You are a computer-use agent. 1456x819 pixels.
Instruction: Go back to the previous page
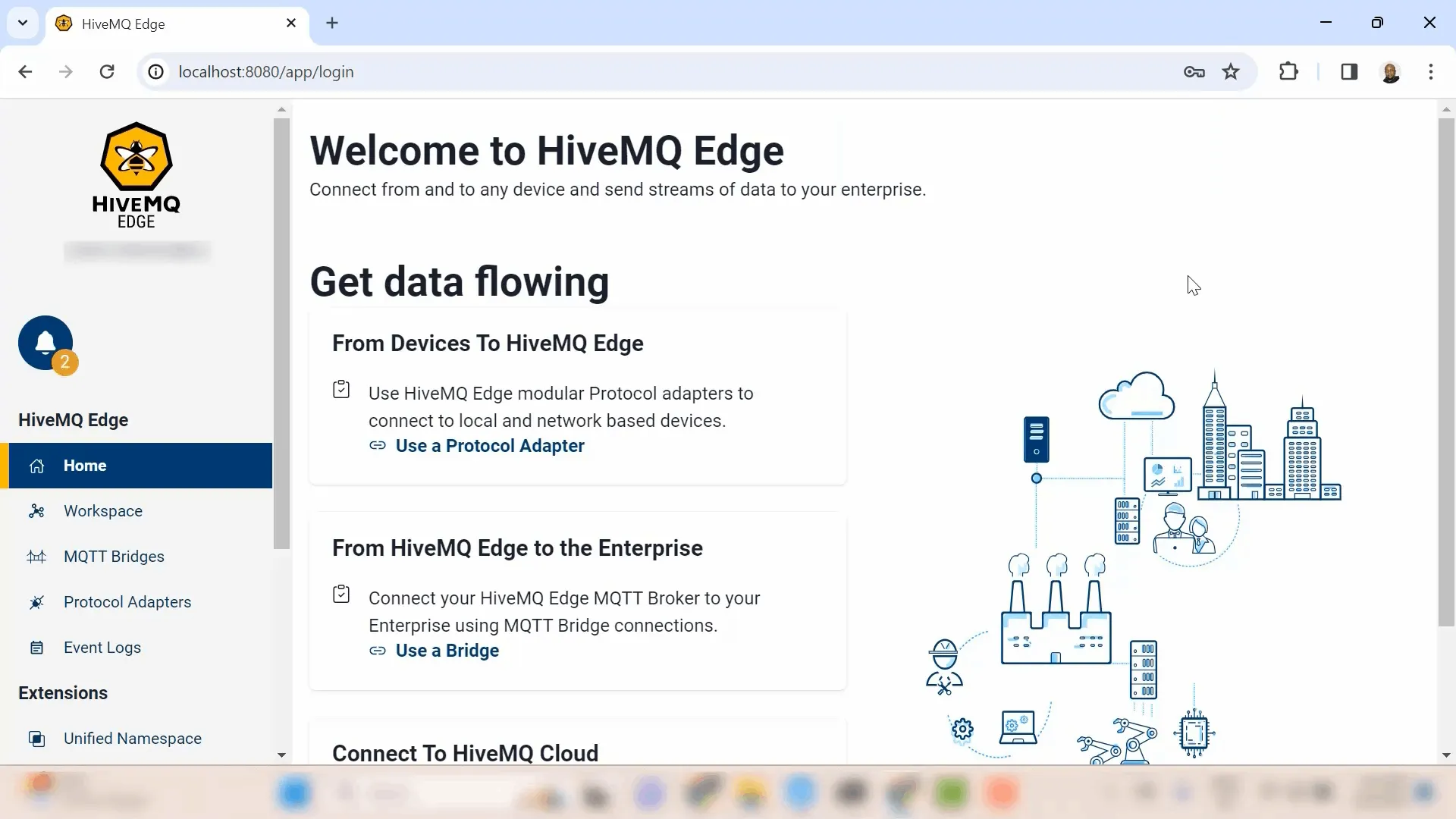25,72
